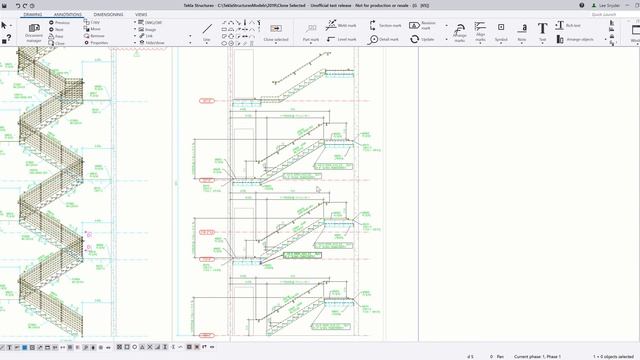
Task: Create a Detail mark
Action: pos(383,39)
